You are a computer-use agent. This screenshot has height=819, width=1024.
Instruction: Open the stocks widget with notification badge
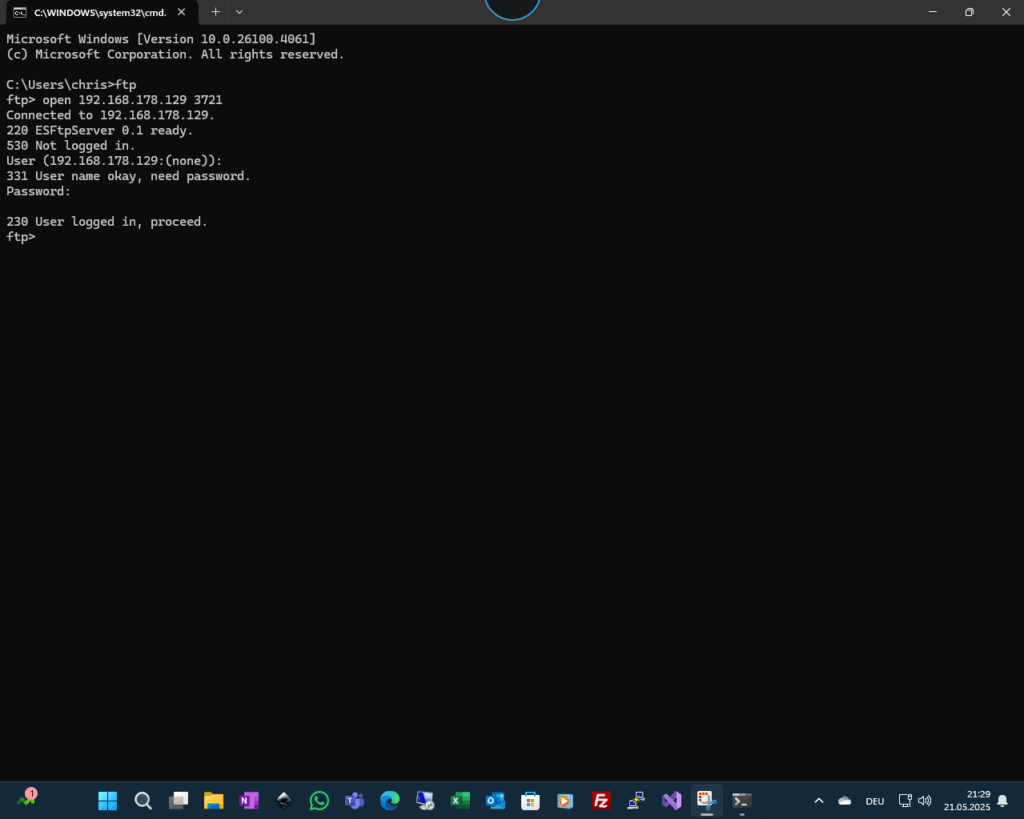(x=27, y=798)
